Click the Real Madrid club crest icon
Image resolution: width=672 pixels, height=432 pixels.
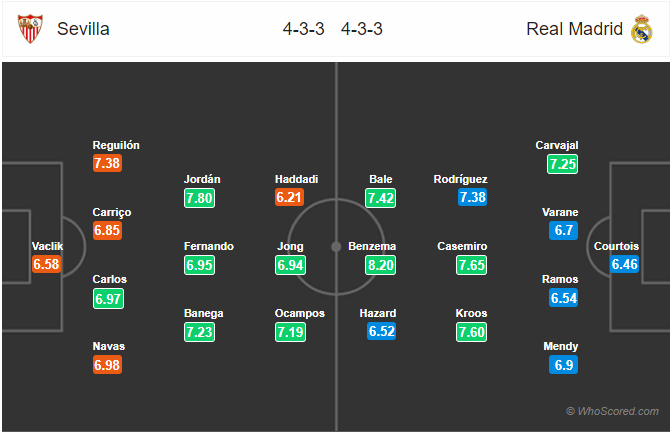[641, 29]
